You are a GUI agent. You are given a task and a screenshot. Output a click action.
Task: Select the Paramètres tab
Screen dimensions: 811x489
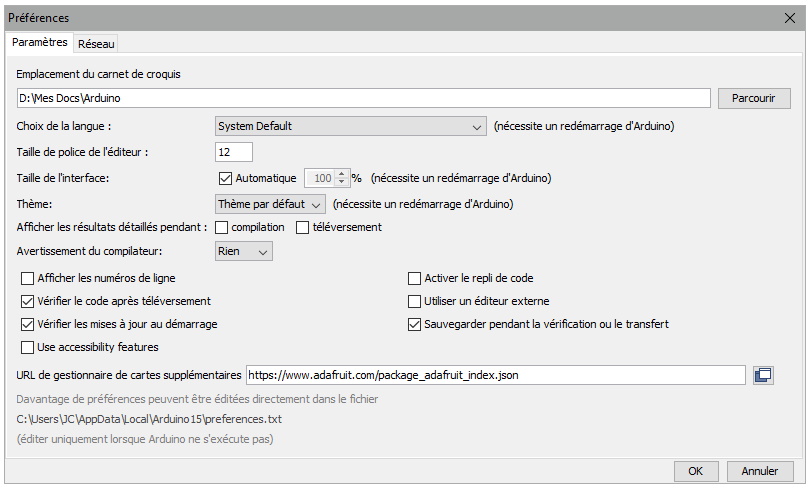coord(40,43)
